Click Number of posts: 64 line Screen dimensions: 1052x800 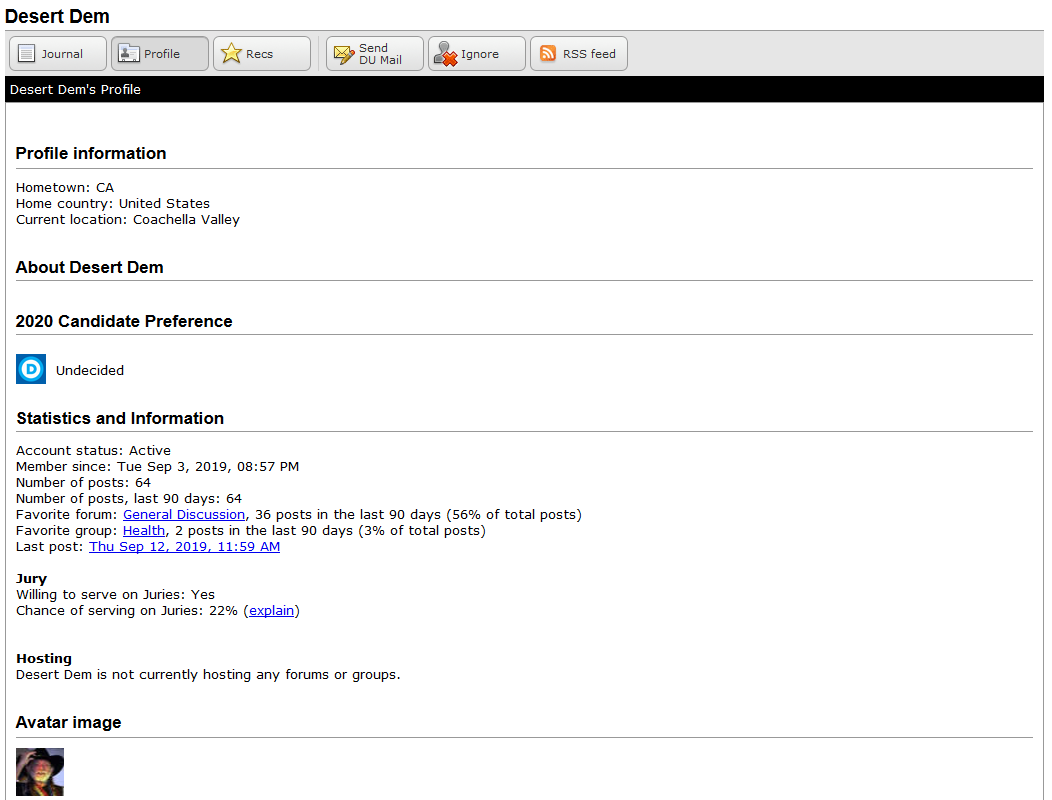[x=83, y=483]
